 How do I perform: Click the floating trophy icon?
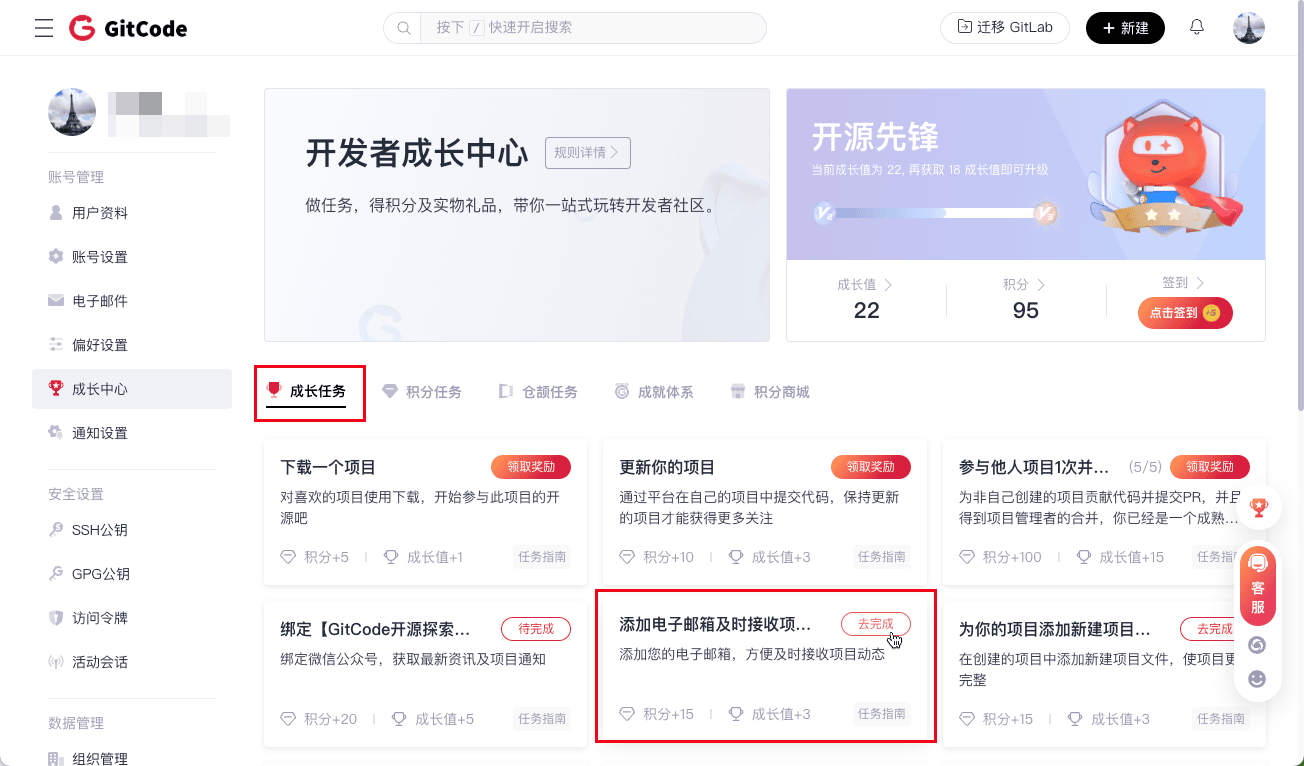[1258, 508]
